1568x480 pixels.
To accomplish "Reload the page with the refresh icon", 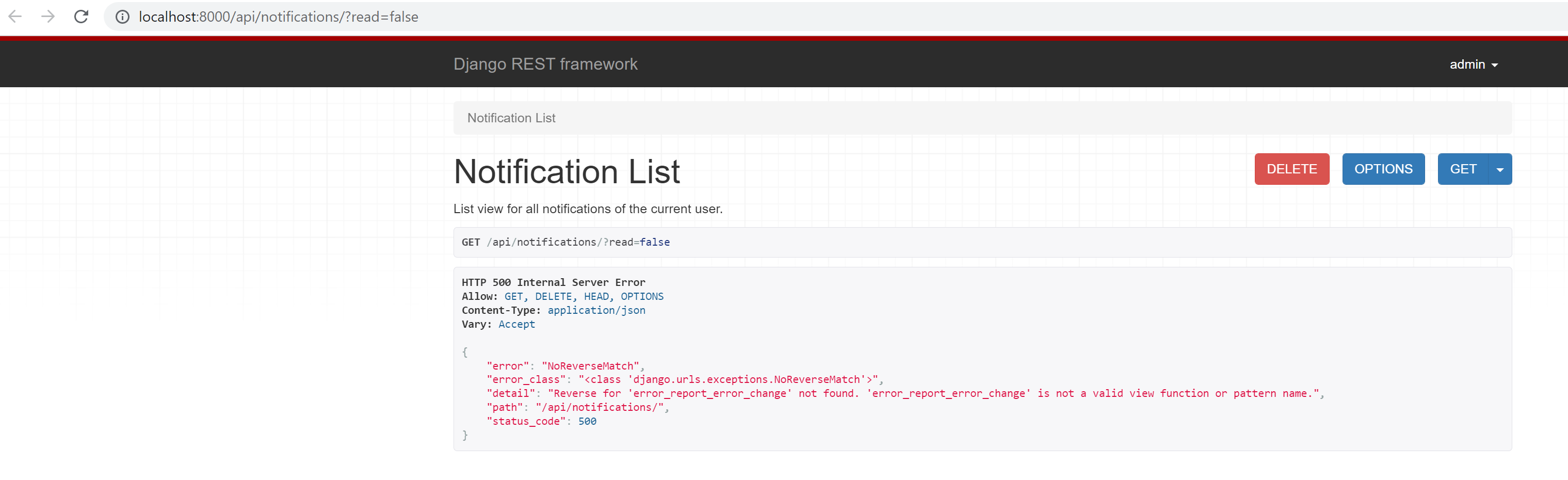I will 81,17.
